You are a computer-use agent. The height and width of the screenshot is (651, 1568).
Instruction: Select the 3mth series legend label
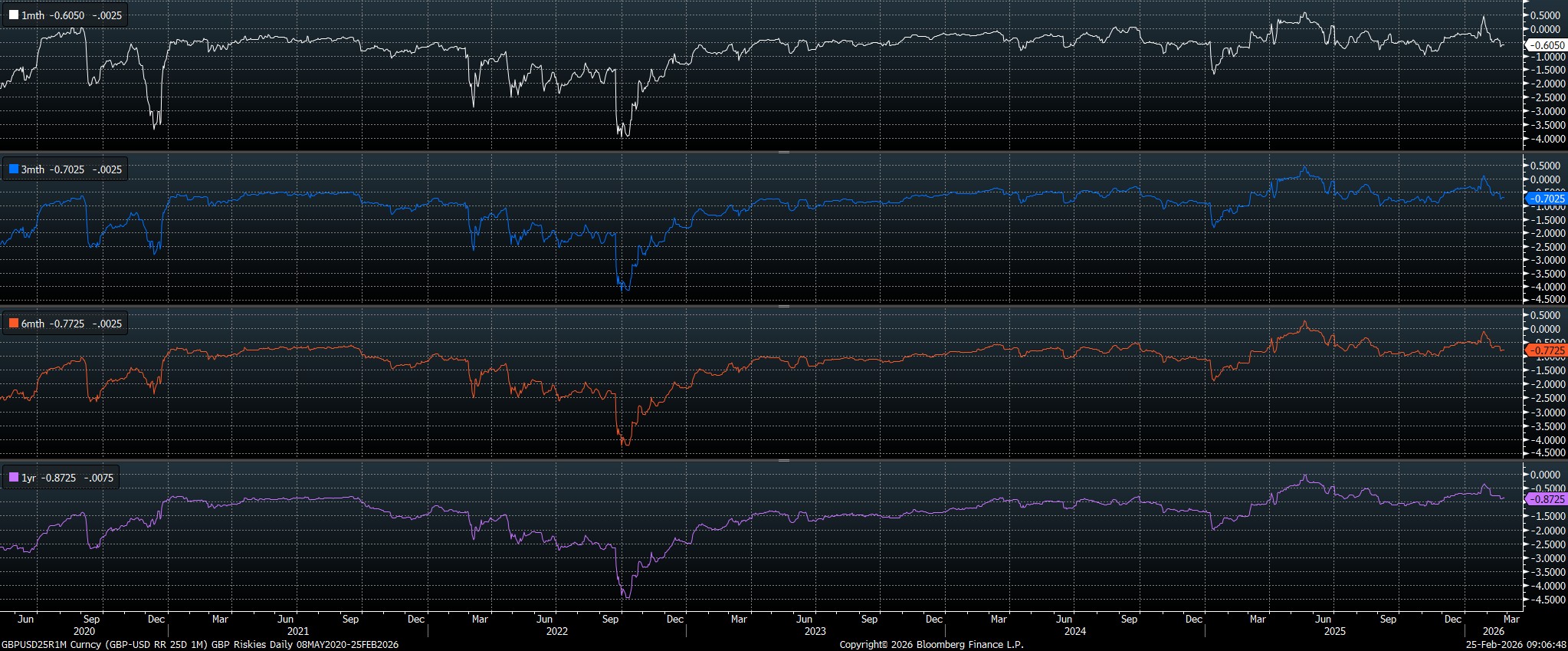click(33, 169)
